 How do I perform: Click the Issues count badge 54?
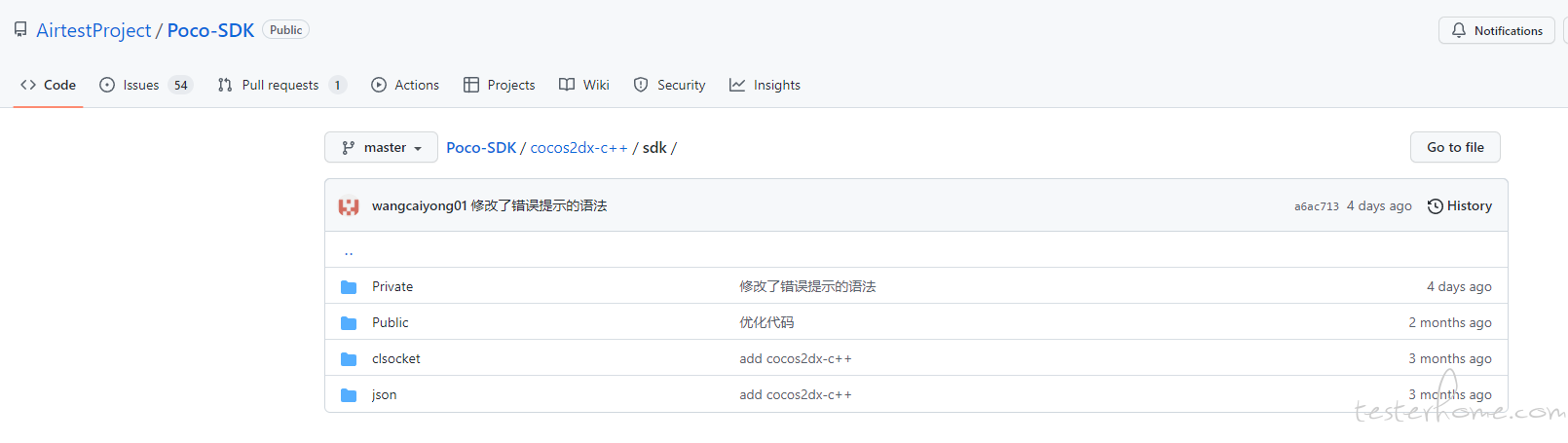click(180, 85)
